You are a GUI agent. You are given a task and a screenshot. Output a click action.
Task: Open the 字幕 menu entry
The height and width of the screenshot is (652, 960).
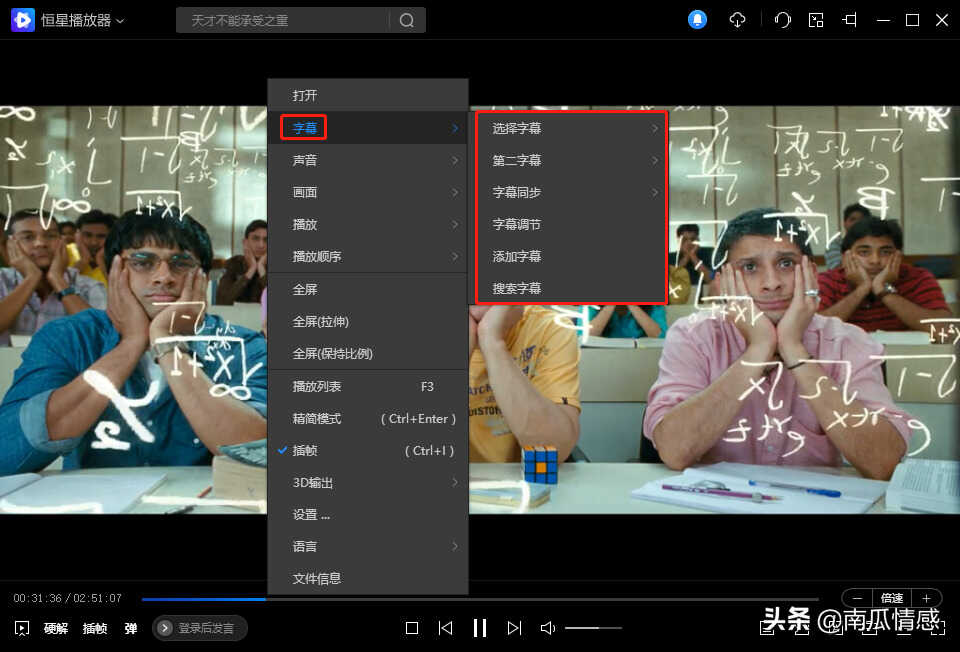(368, 128)
